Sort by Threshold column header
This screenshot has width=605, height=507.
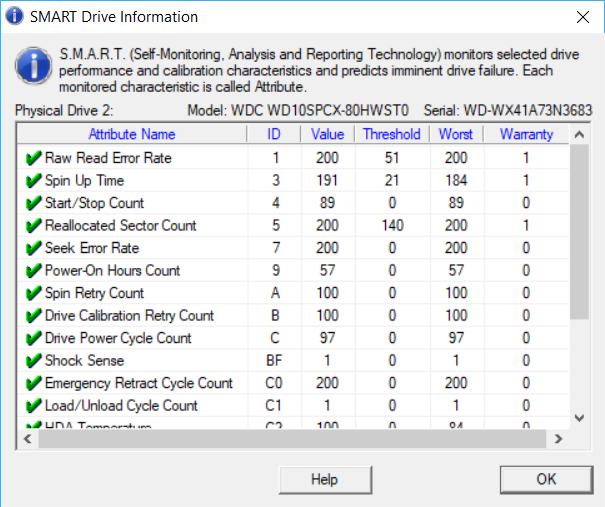tap(392, 134)
